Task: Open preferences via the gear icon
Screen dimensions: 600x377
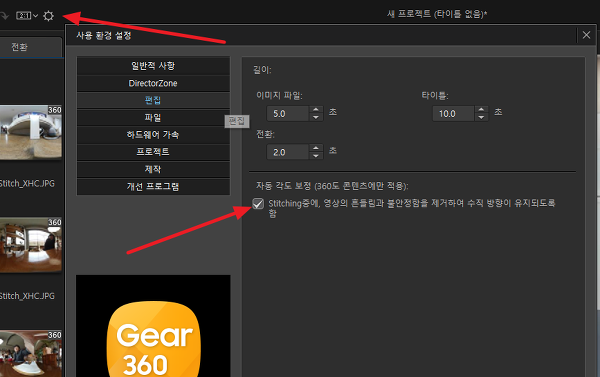Action: (x=49, y=16)
